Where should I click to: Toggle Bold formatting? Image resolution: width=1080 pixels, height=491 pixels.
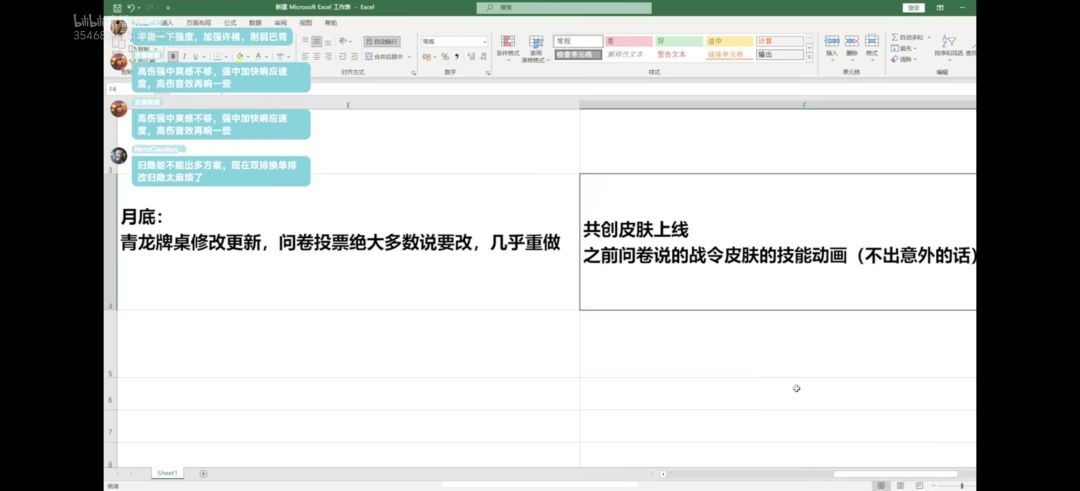coord(174,56)
